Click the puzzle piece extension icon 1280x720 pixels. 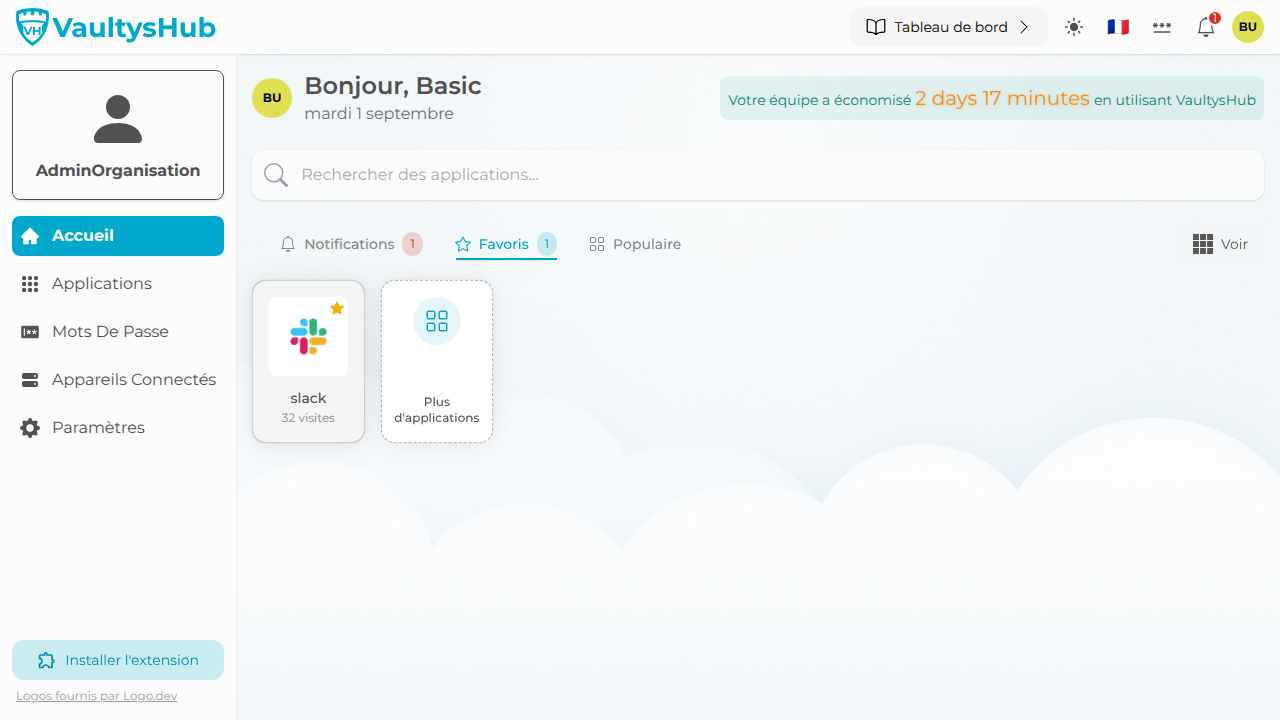point(46,660)
